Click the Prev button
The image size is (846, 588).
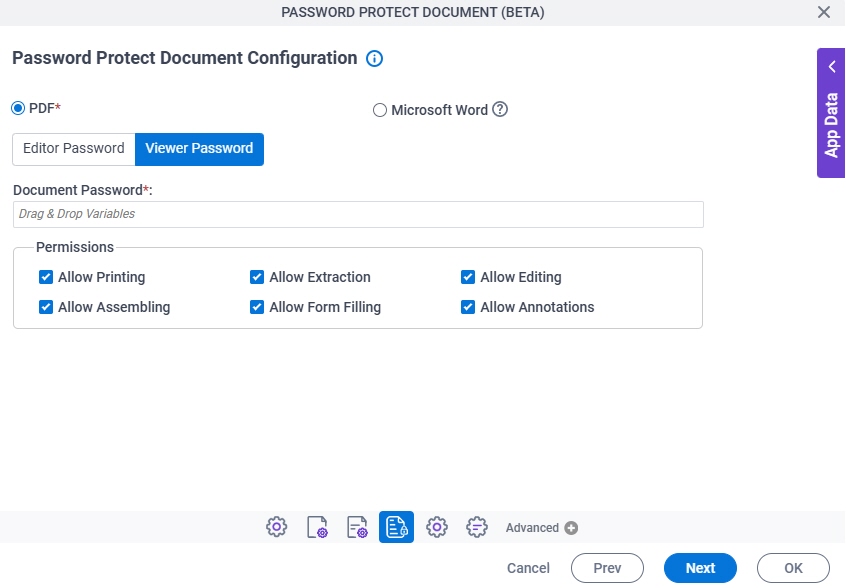coord(608,568)
